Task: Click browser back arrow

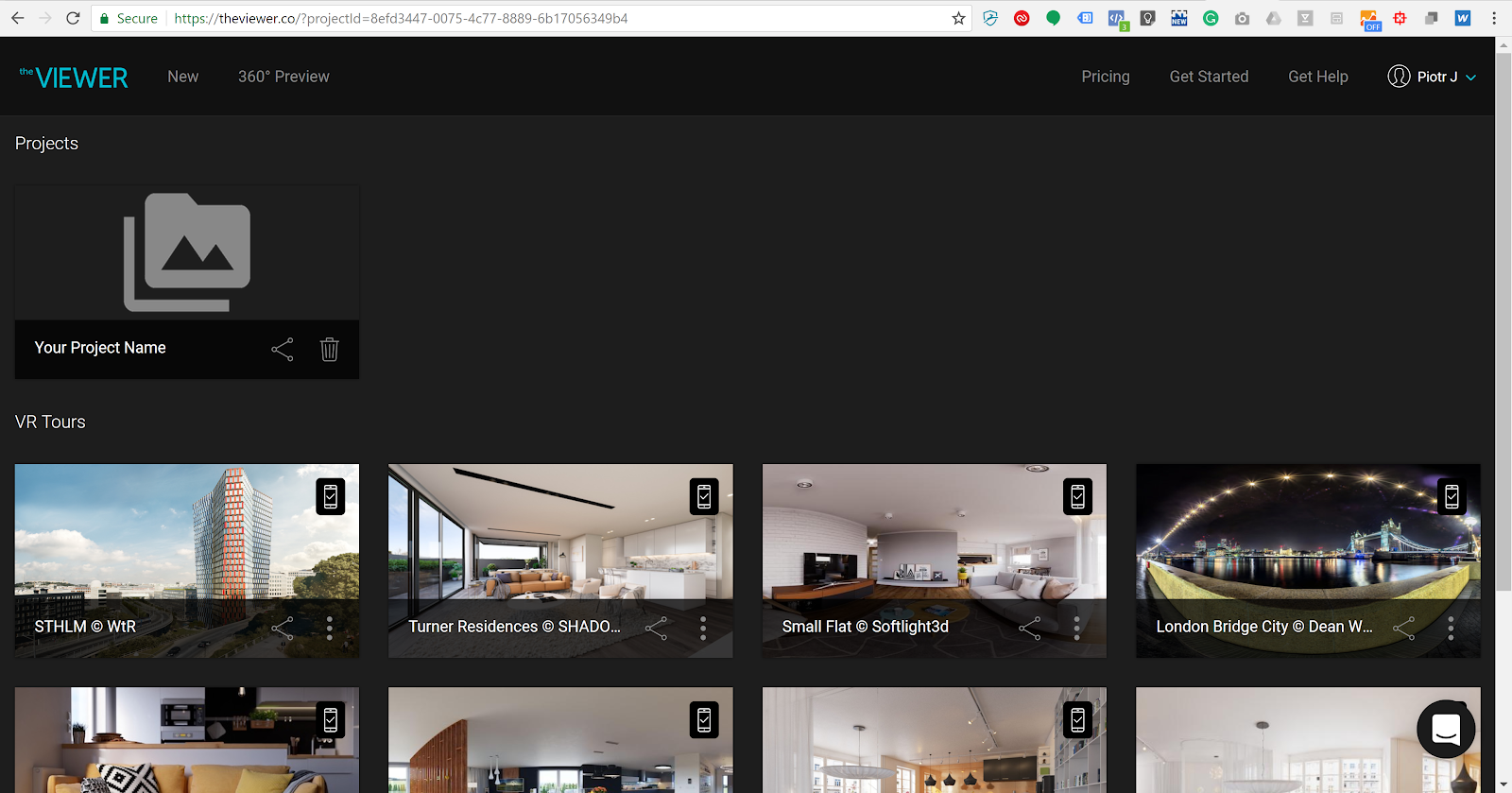Action: pyautogui.click(x=17, y=18)
